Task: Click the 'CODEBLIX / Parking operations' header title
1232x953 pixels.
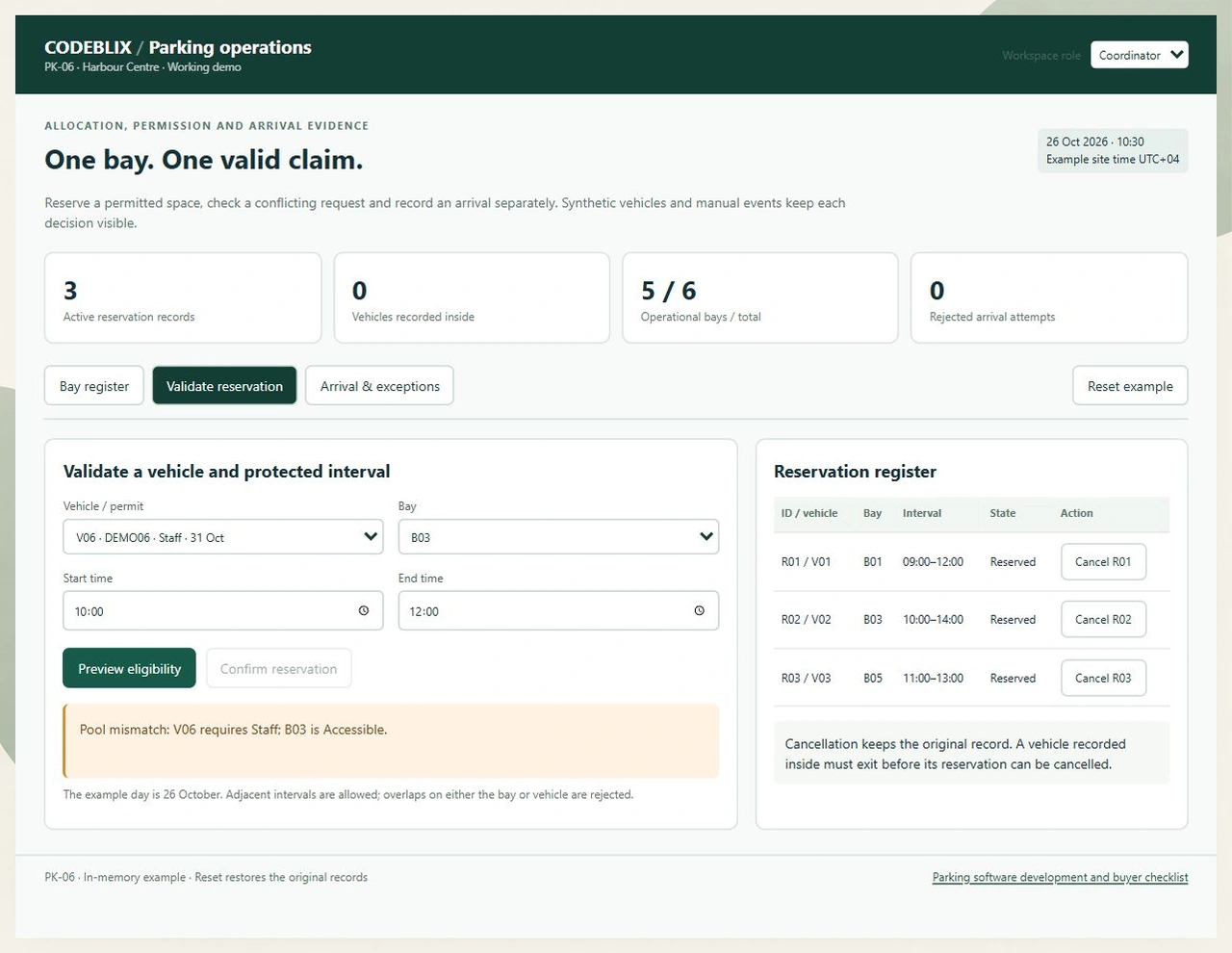Action: (x=178, y=47)
